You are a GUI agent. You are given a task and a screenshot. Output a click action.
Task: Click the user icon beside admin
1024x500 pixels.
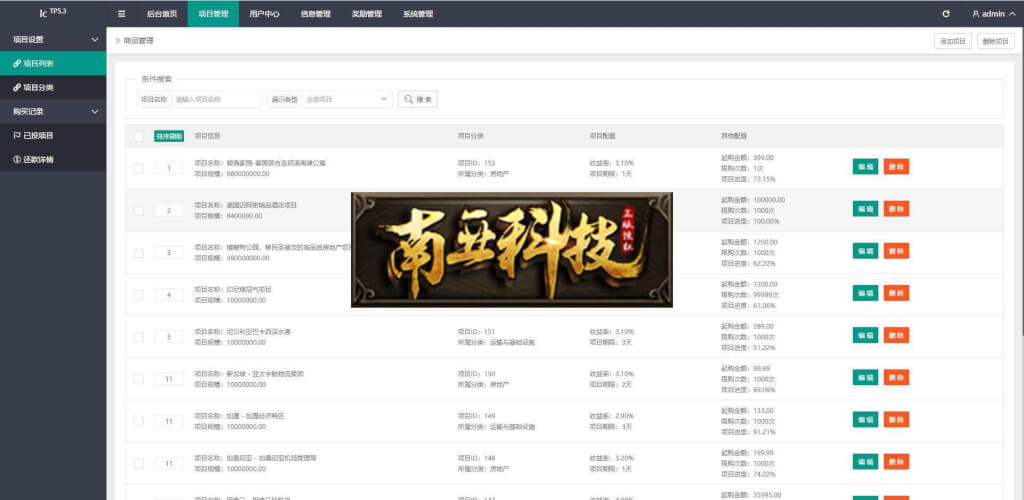pyautogui.click(x=976, y=14)
